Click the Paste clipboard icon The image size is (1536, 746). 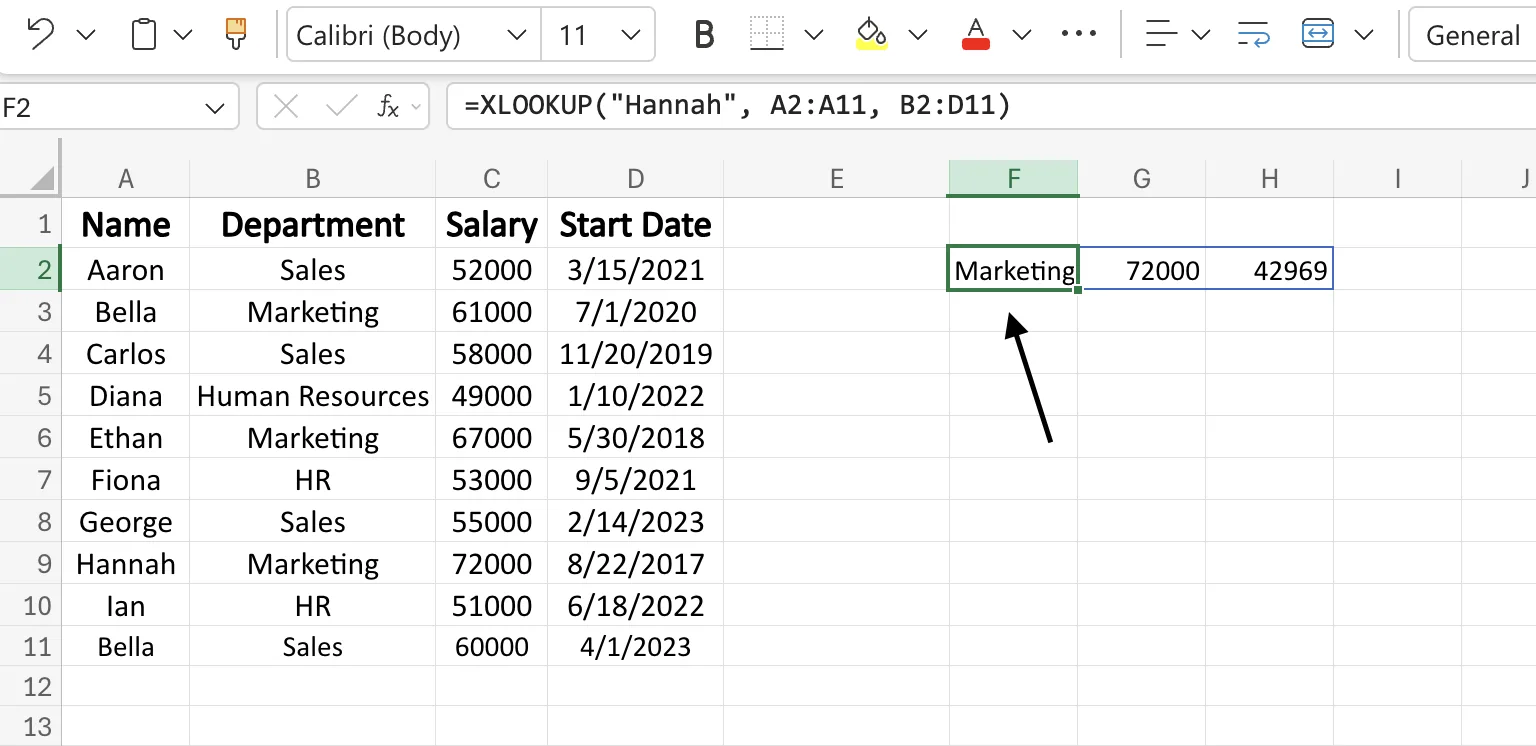point(144,35)
